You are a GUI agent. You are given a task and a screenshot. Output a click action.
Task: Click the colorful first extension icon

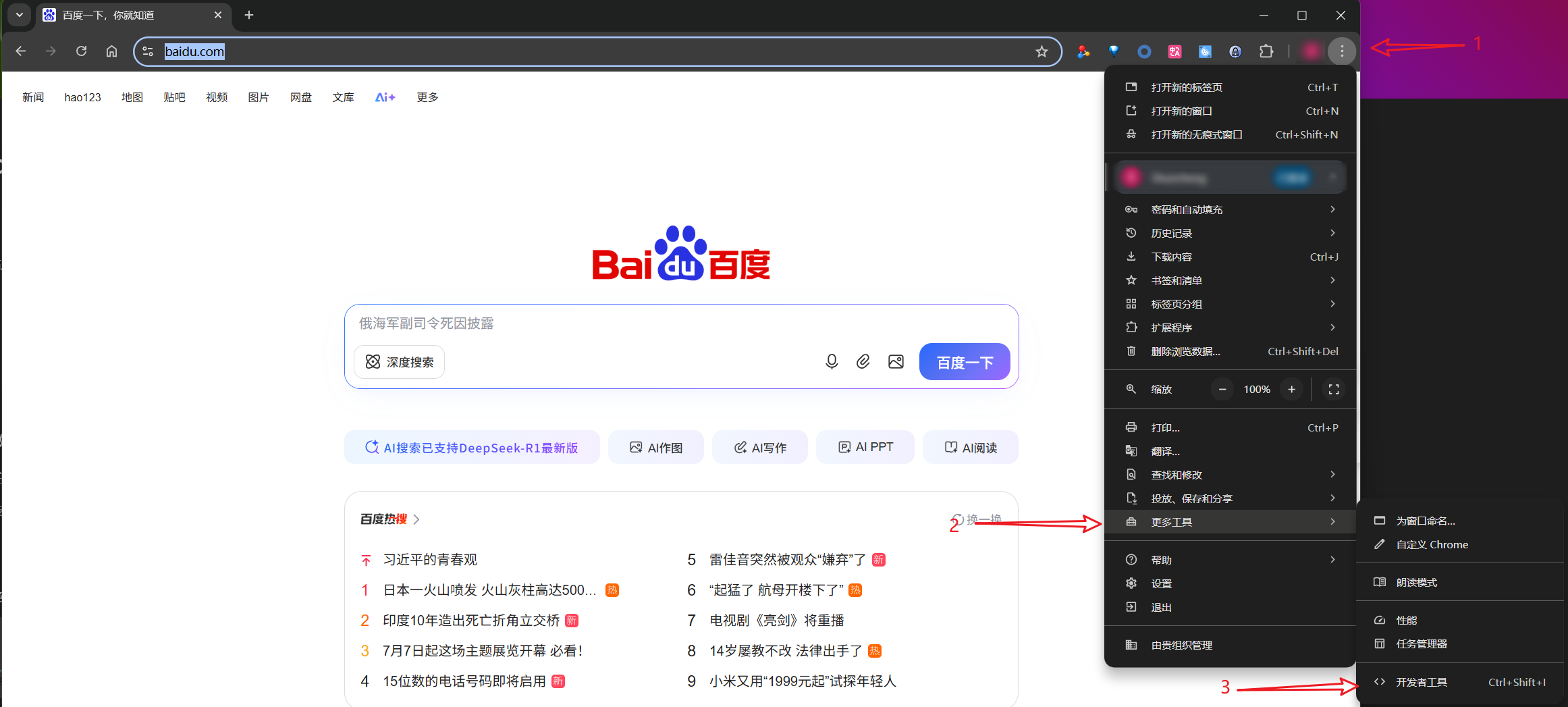tap(1083, 51)
